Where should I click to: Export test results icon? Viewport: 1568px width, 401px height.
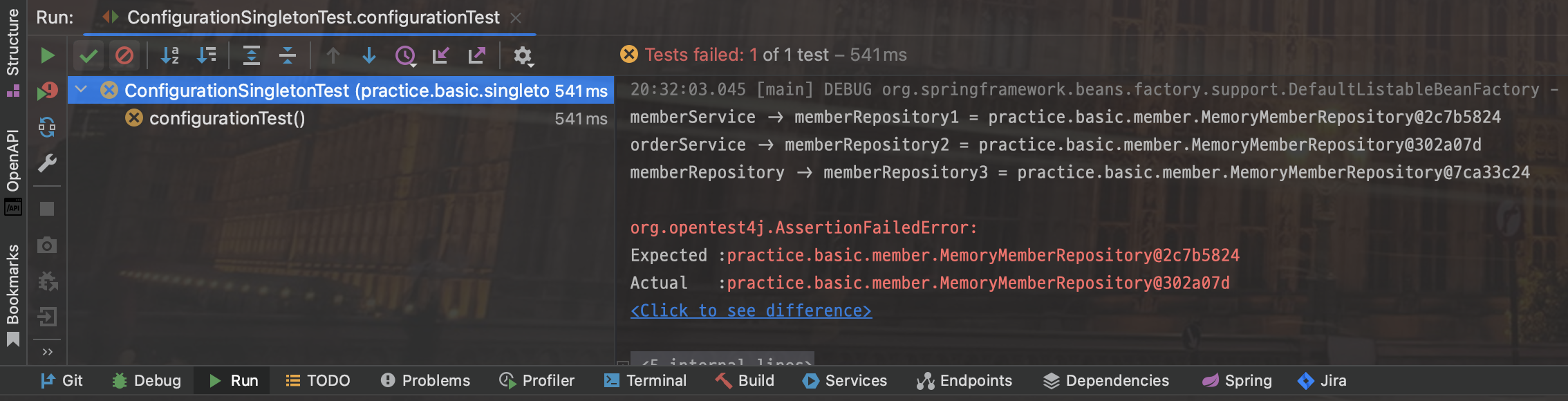pyautogui.click(x=477, y=55)
